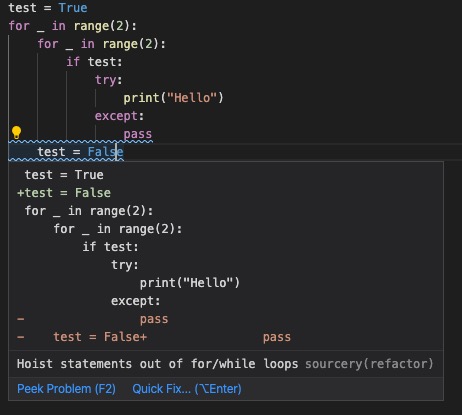Click 'if test:' in the hover diff

(110, 247)
